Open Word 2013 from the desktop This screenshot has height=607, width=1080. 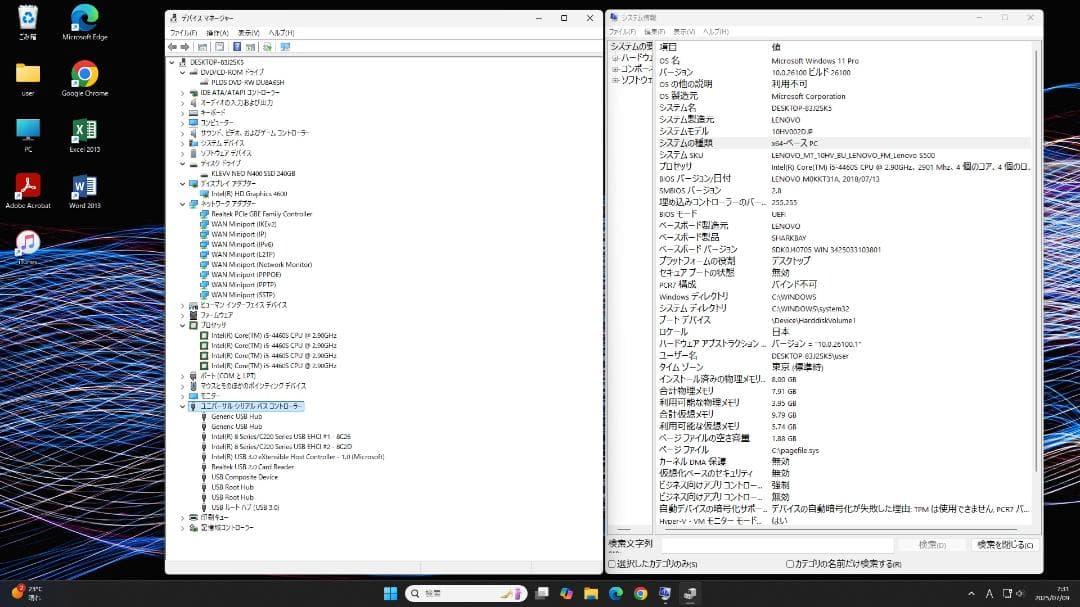tap(83, 190)
